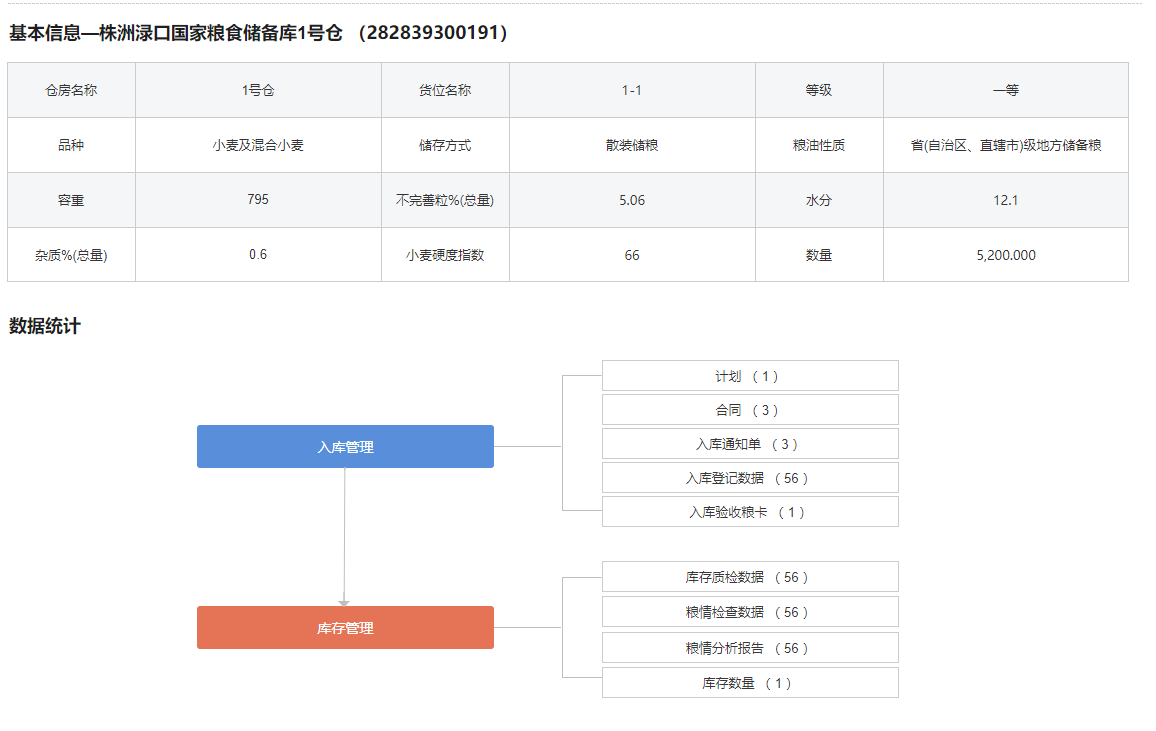
Task: Open 入库通知单 (3) records
Action: (x=749, y=444)
